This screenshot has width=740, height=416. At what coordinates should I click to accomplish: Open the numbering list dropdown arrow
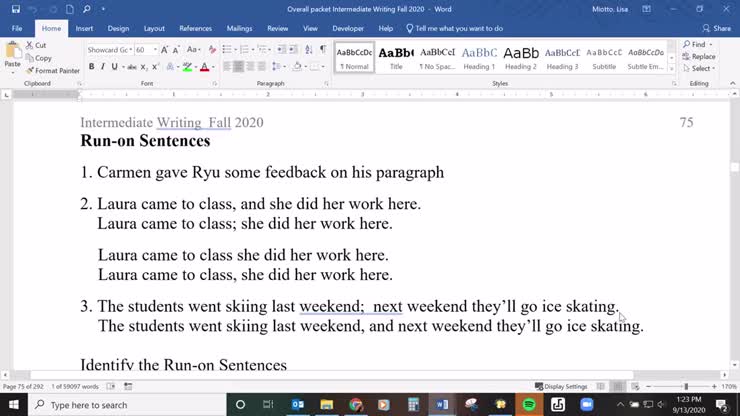[x=253, y=50]
